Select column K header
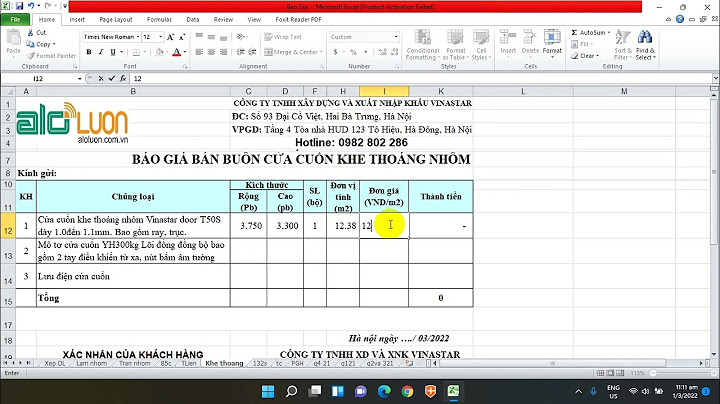The height and width of the screenshot is (404, 720). tap(441, 91)
